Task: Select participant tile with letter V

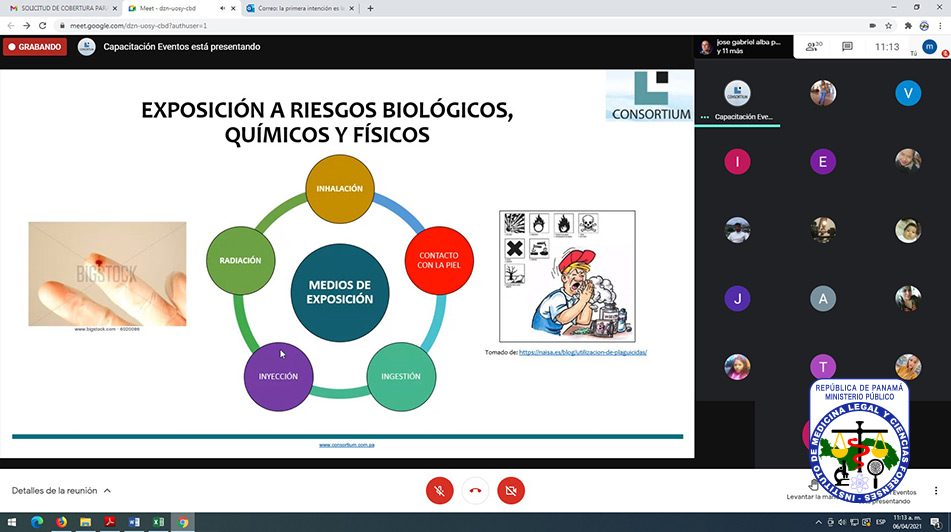Action: [908, 93]
